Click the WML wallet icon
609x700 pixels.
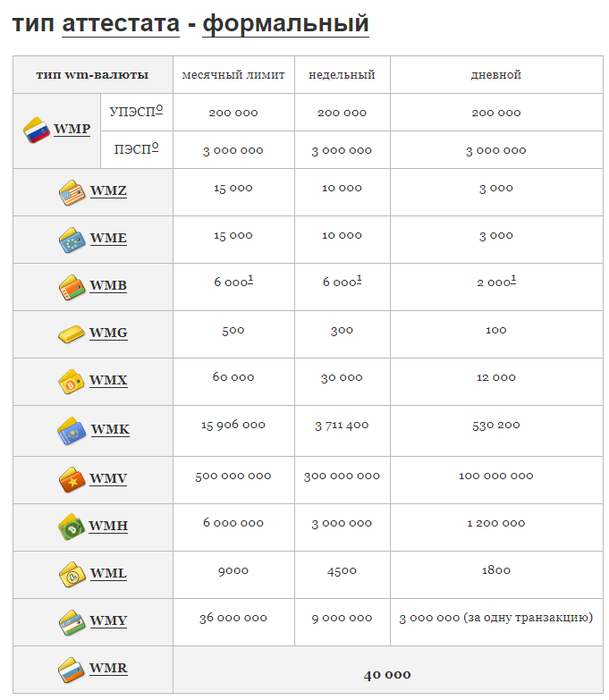point(71,574)
